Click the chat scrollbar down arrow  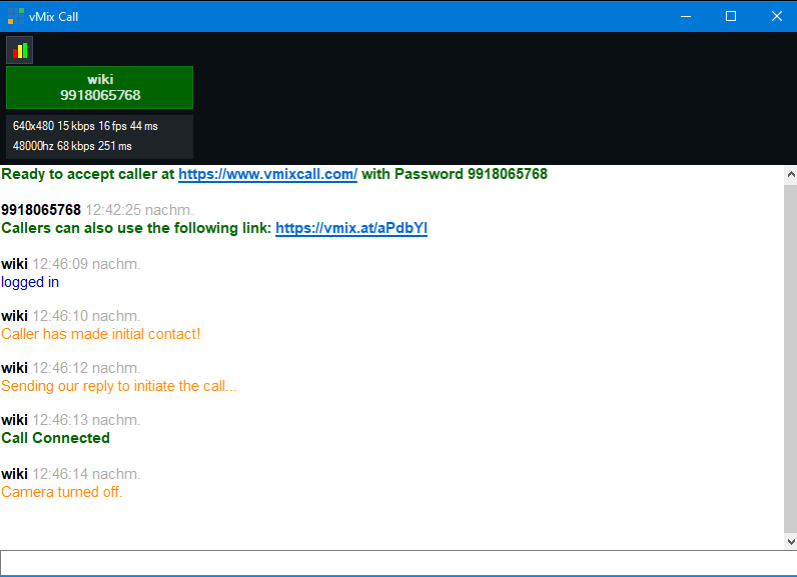[x=789, y=541]
